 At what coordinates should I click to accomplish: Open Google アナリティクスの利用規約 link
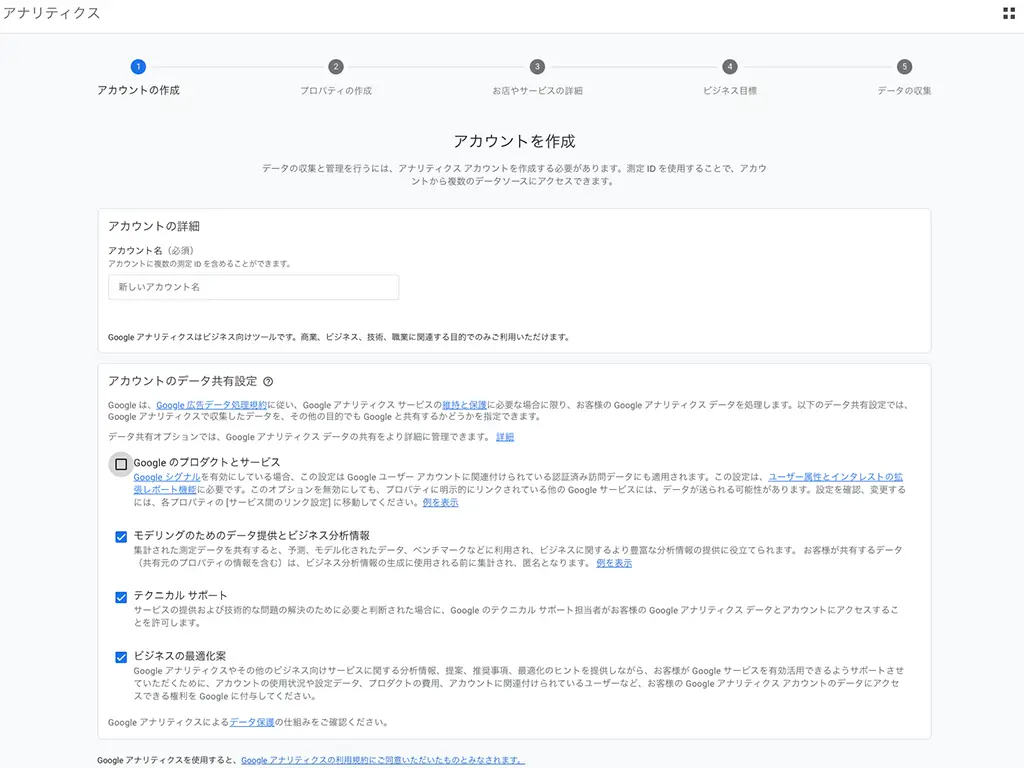[x=383, y=760]
